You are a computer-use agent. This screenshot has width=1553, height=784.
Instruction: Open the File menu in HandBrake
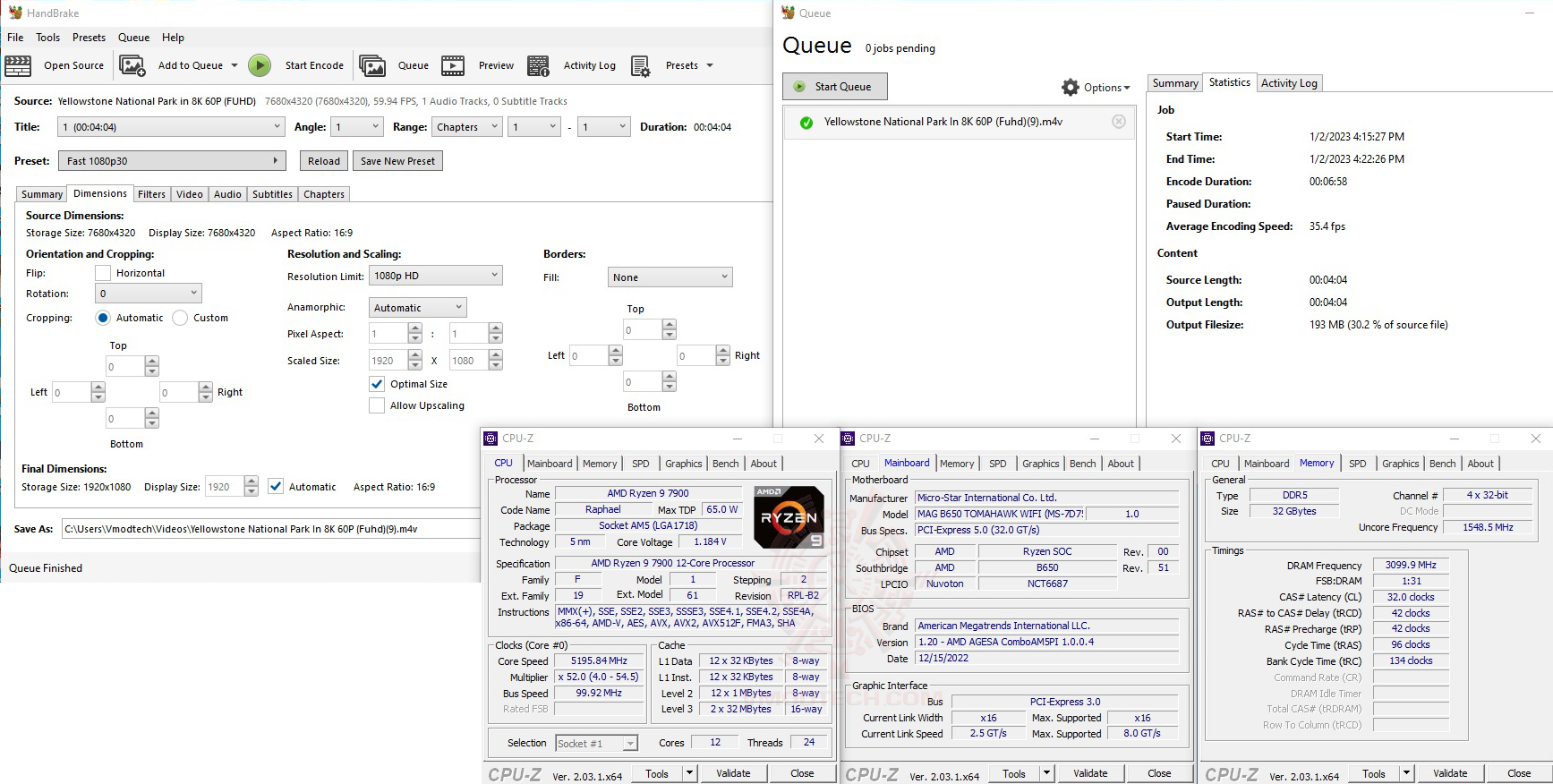pos(15,38)
